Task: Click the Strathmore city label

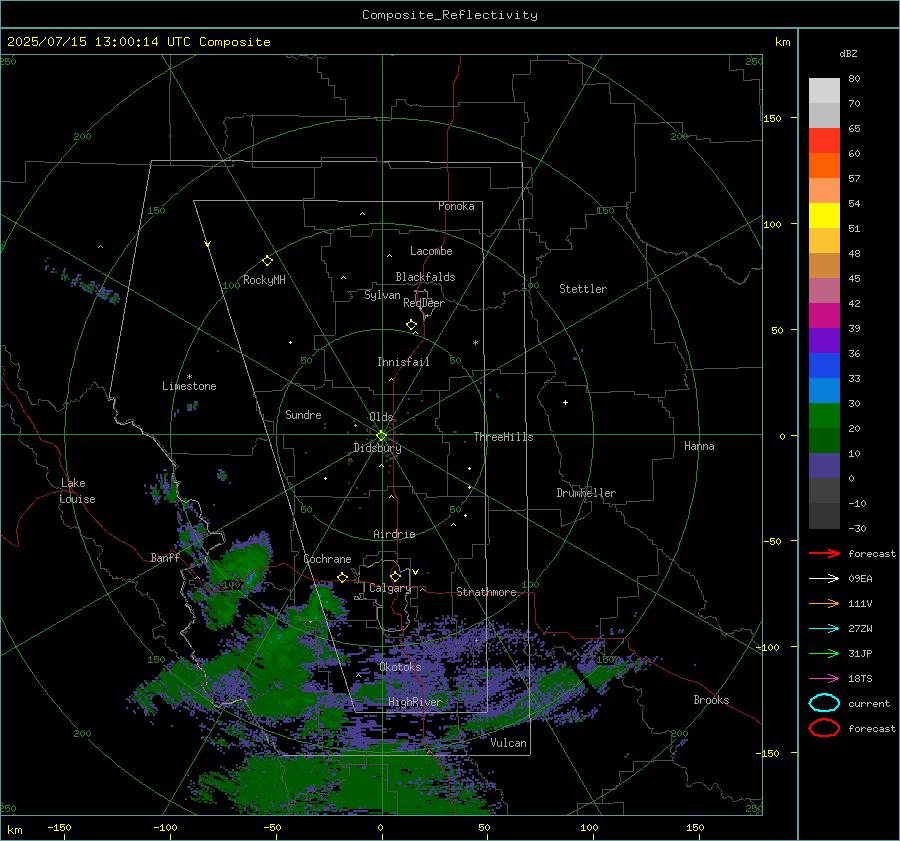Action: tap(486, 592)
